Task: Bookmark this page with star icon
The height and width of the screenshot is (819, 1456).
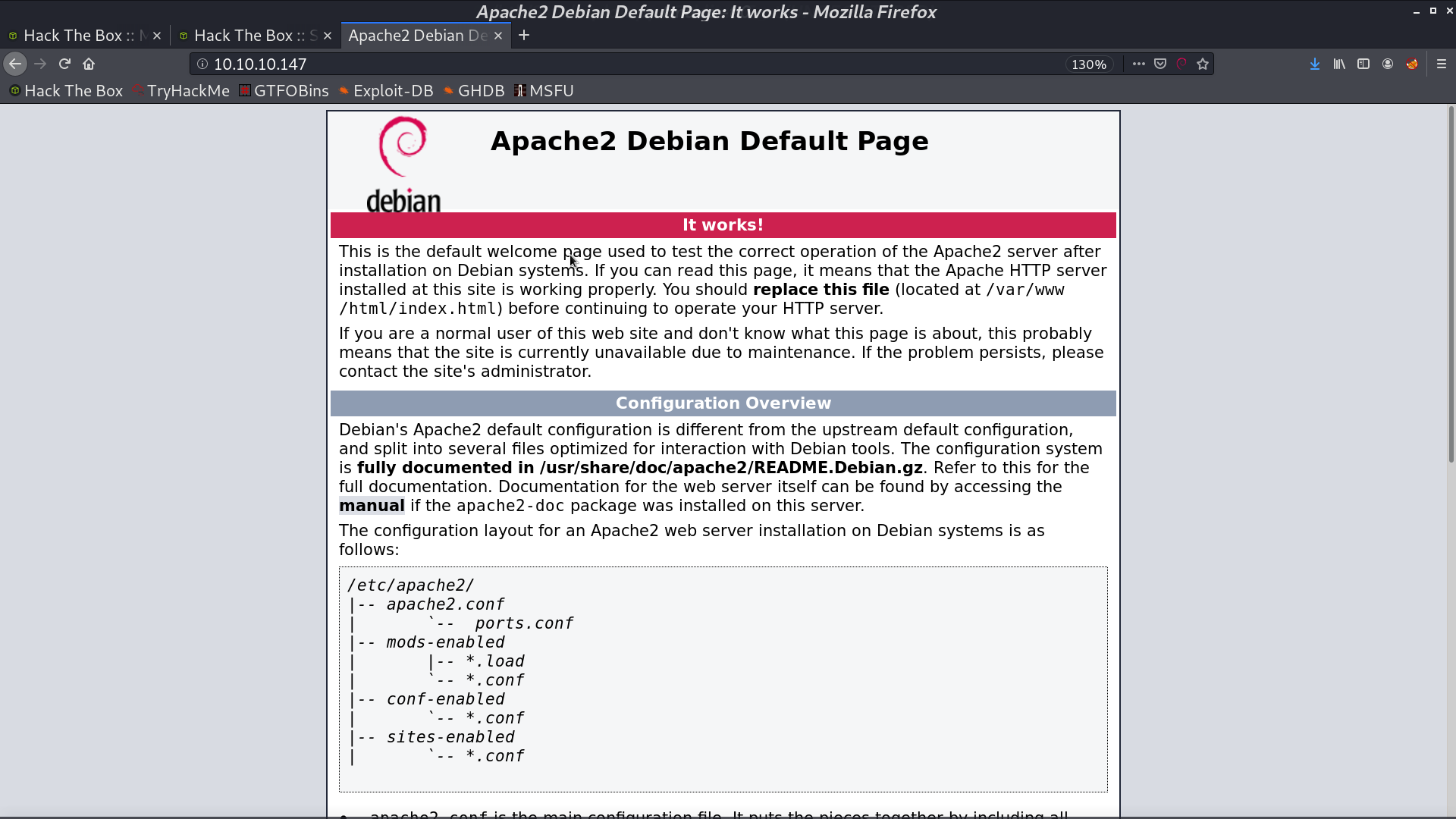Action: (1202, 64)
